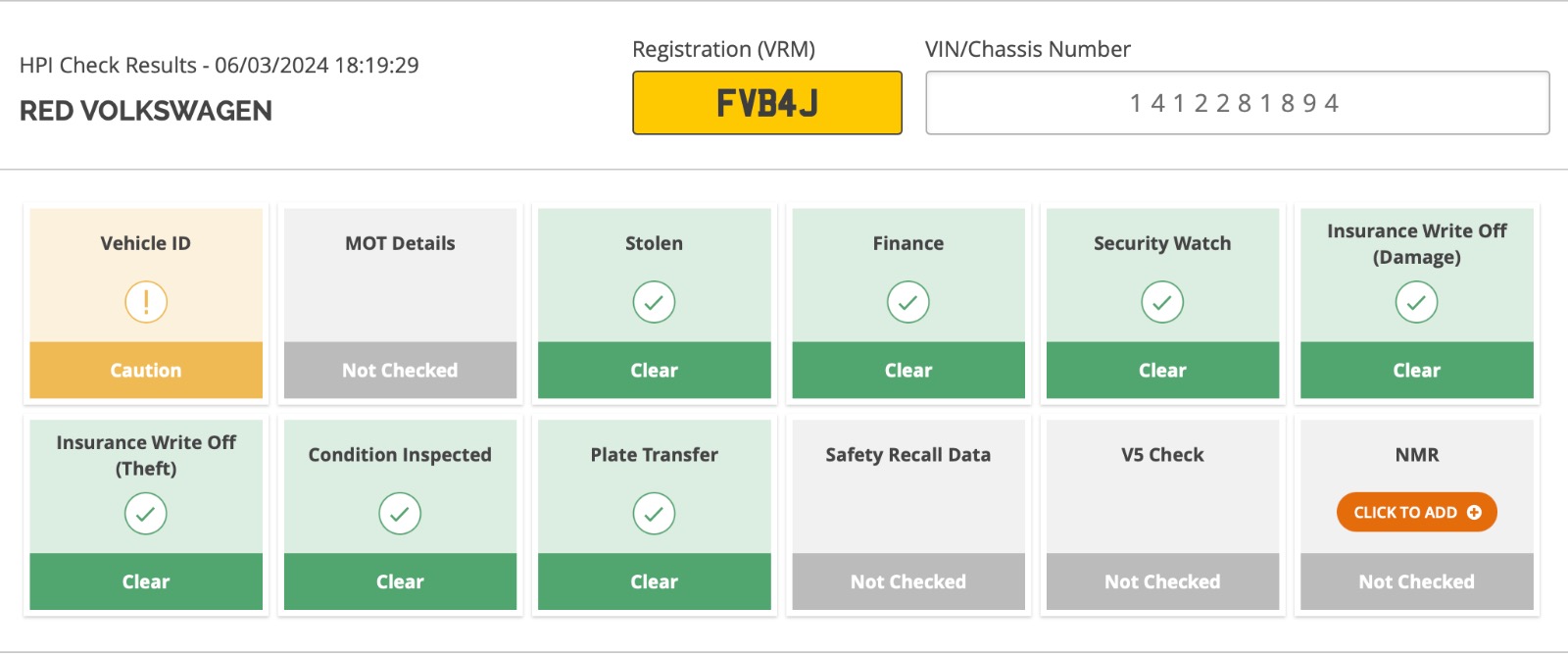Click the FVB4J registration plate field
The height and width of the screenshot is (656, 1568).
767,103
